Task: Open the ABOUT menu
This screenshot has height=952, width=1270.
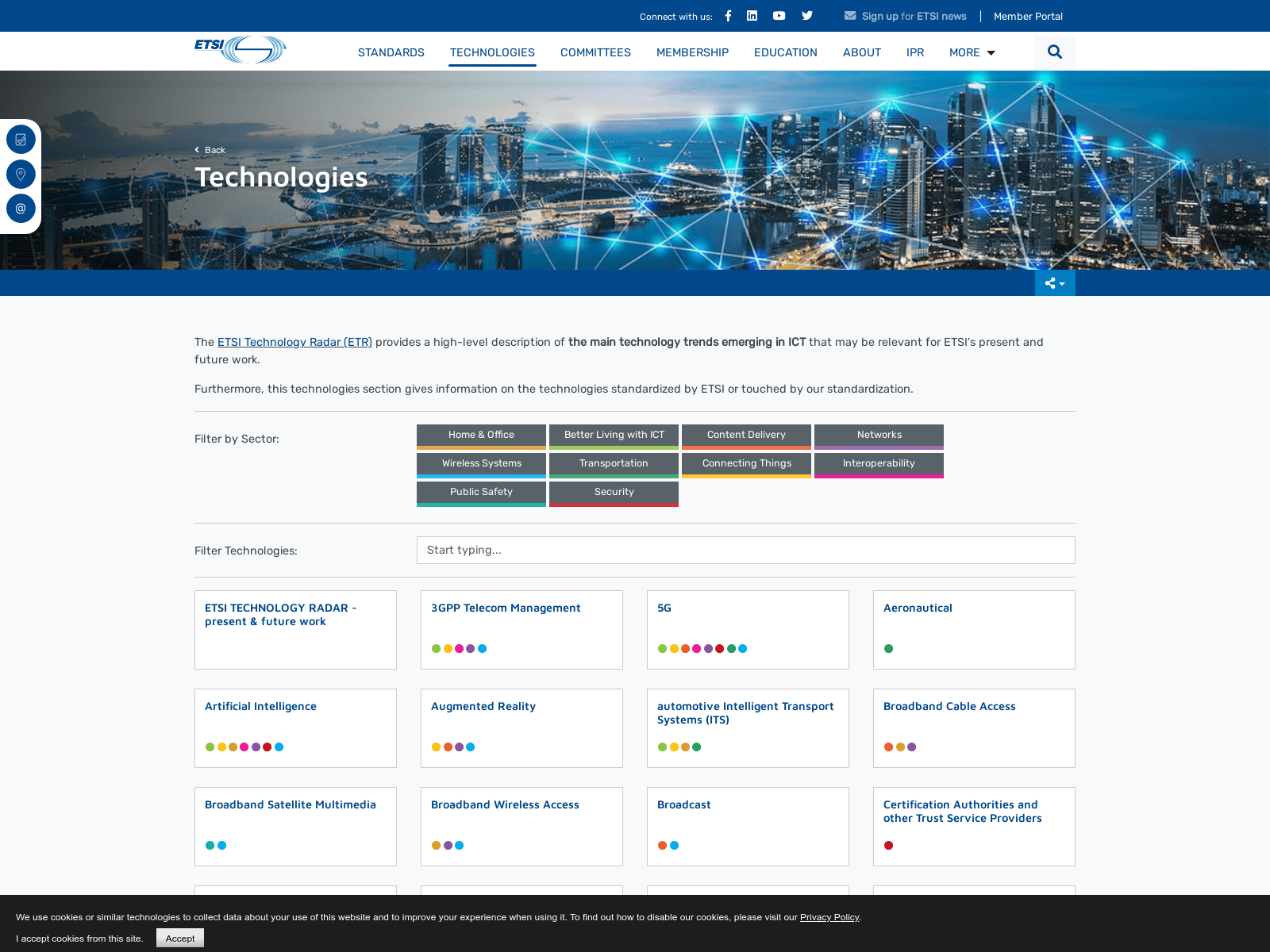Action: [862, 52]
